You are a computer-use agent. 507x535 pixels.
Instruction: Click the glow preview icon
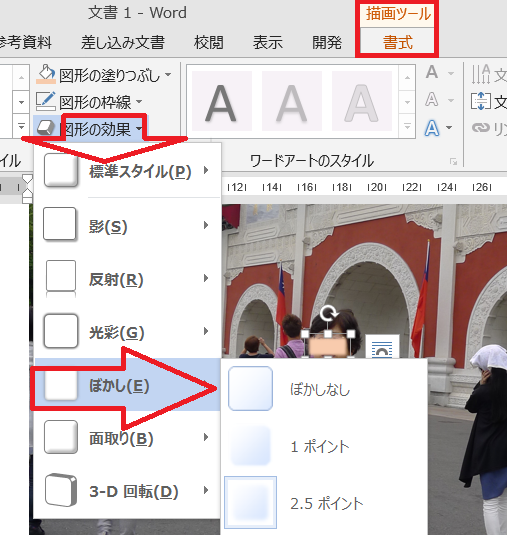click(61, 331)
